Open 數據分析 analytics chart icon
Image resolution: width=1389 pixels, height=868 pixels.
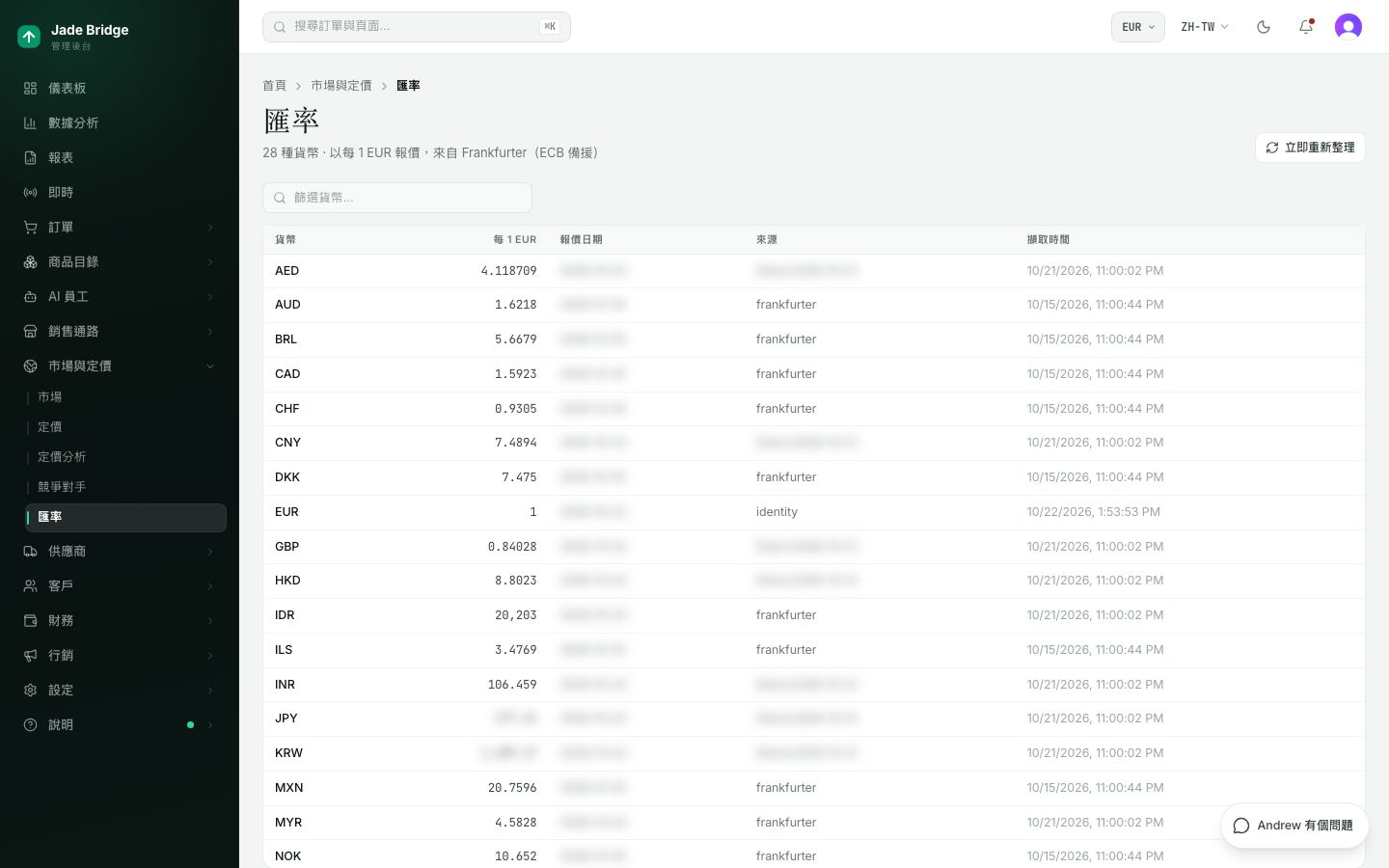(x=31, y=122)
